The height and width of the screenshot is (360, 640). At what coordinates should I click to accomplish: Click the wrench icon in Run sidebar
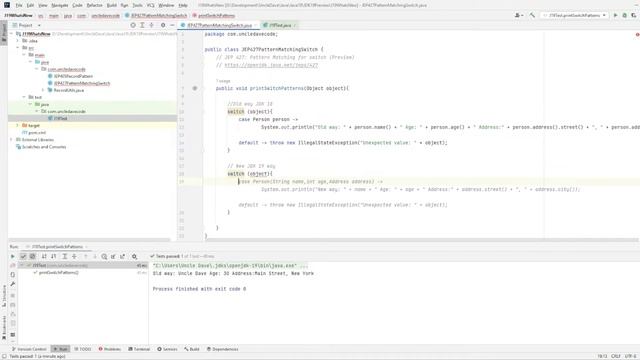coord(13,284)
